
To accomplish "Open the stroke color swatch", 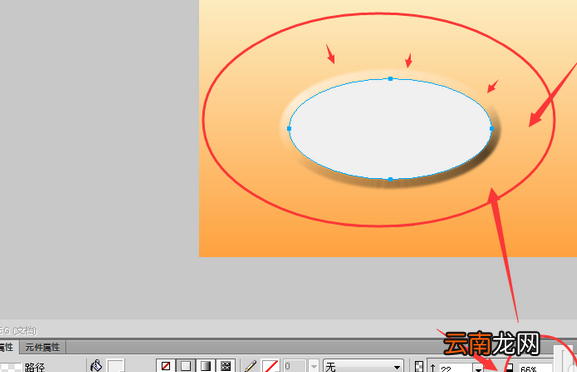I will (x=270, y=366).
